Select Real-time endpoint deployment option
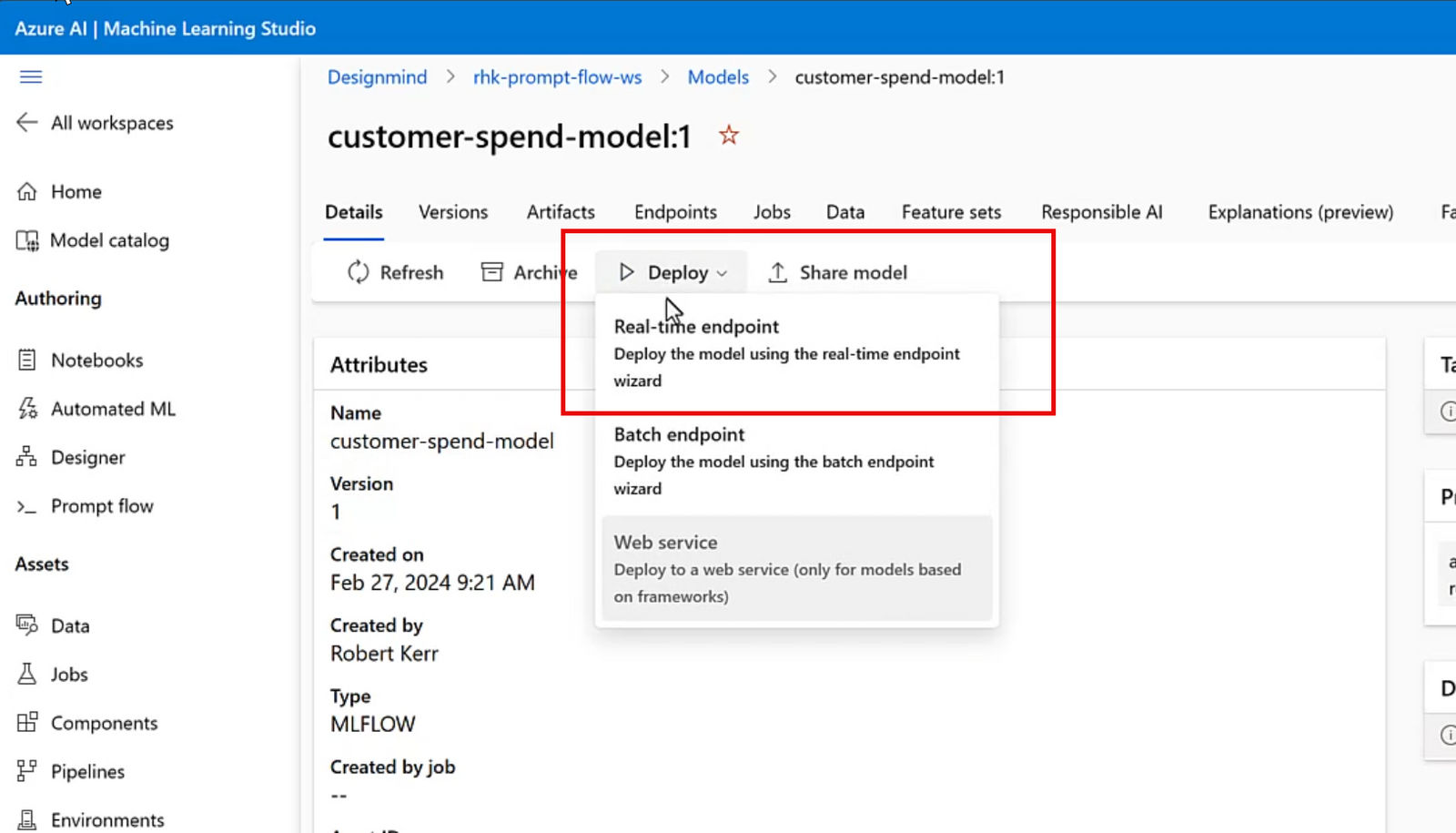 click(x=695, y=326)
